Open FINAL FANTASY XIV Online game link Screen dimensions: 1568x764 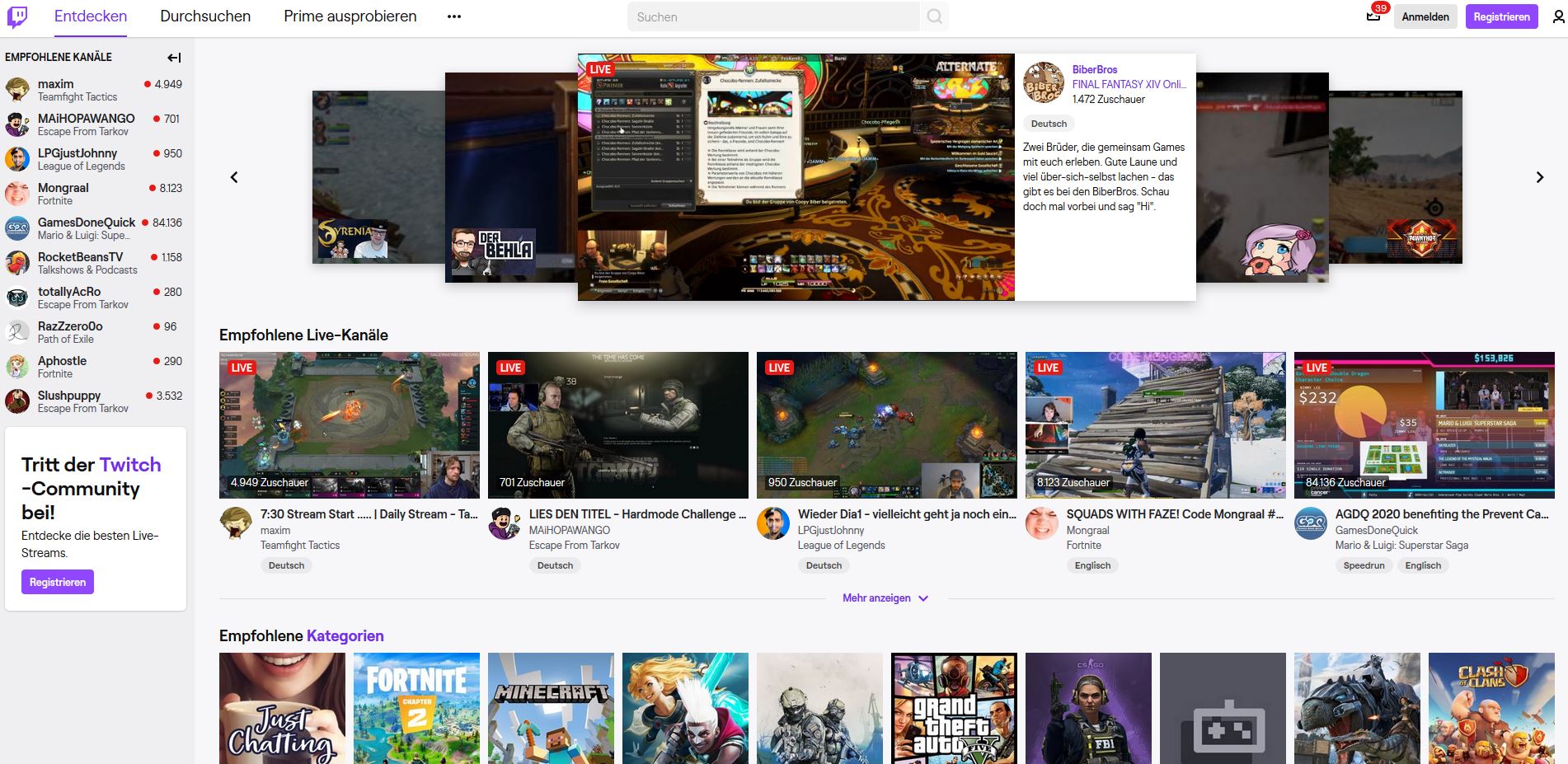[x=1129, y=84]
